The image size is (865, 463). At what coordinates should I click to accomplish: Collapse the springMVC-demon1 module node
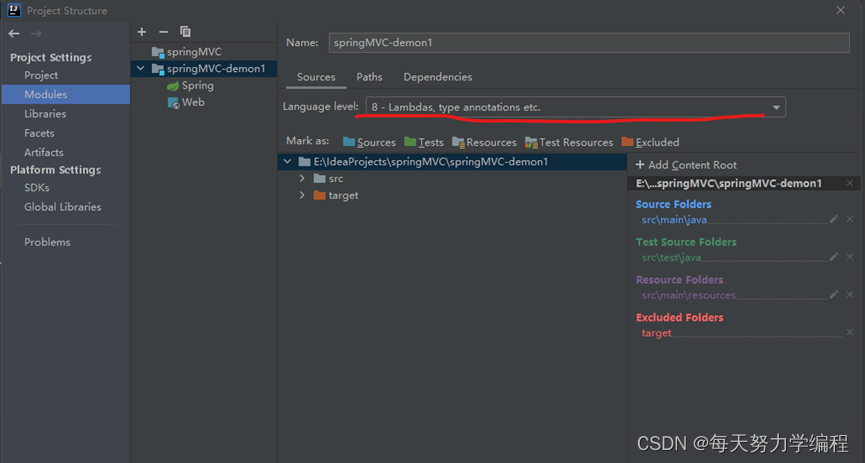click(141, 68)
